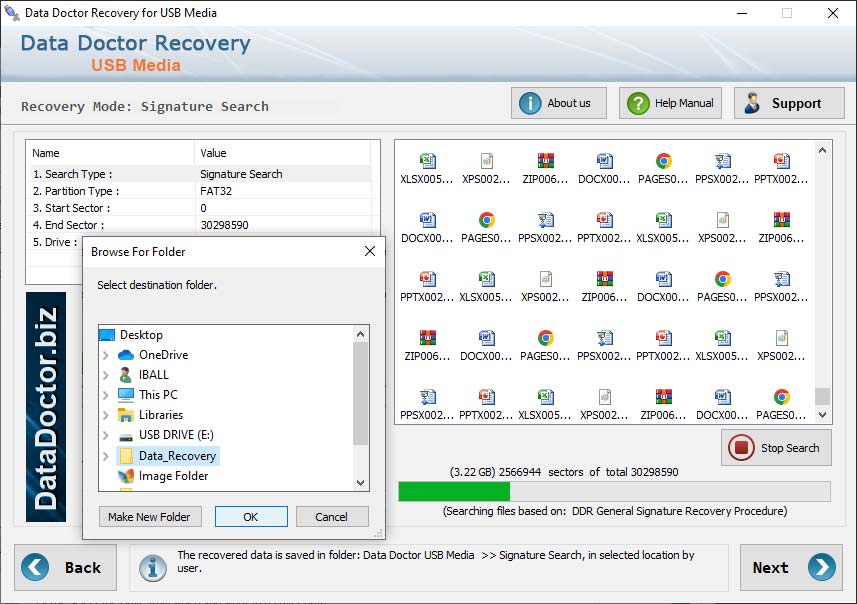
Task: Expand the OneDrive tree node
Action: [x=106, y=355]
